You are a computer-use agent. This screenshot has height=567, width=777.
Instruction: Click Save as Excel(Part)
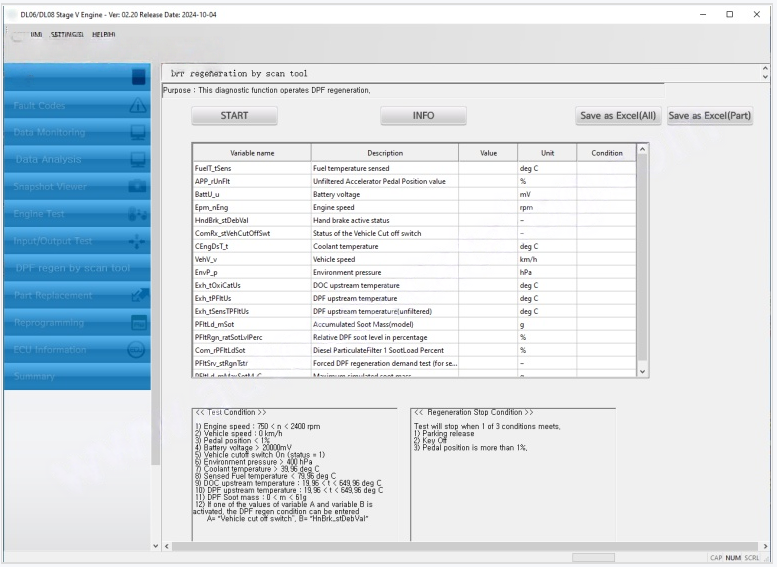710,116
